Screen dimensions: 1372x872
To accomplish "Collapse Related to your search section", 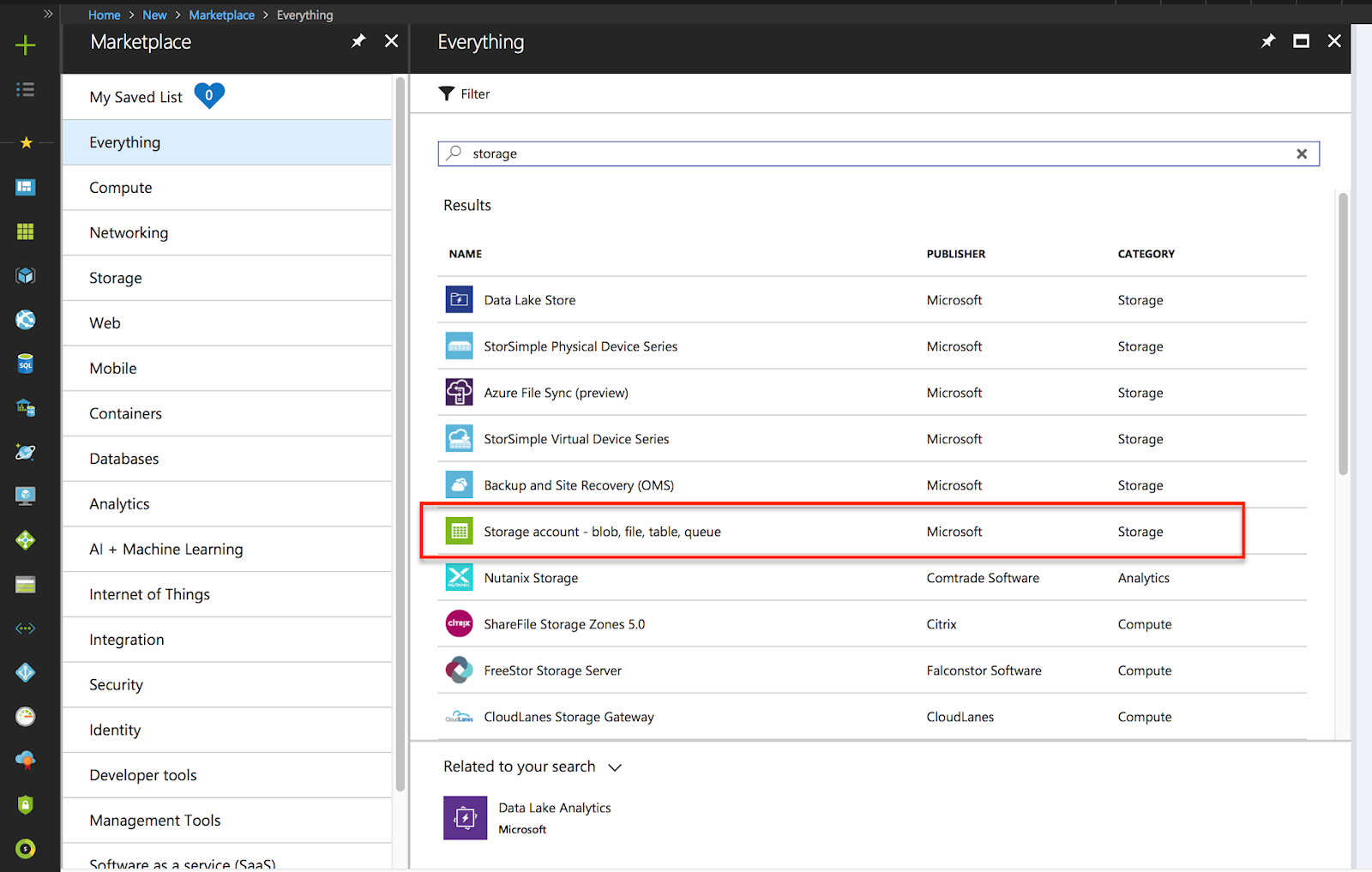I will (x=615, y=767).
